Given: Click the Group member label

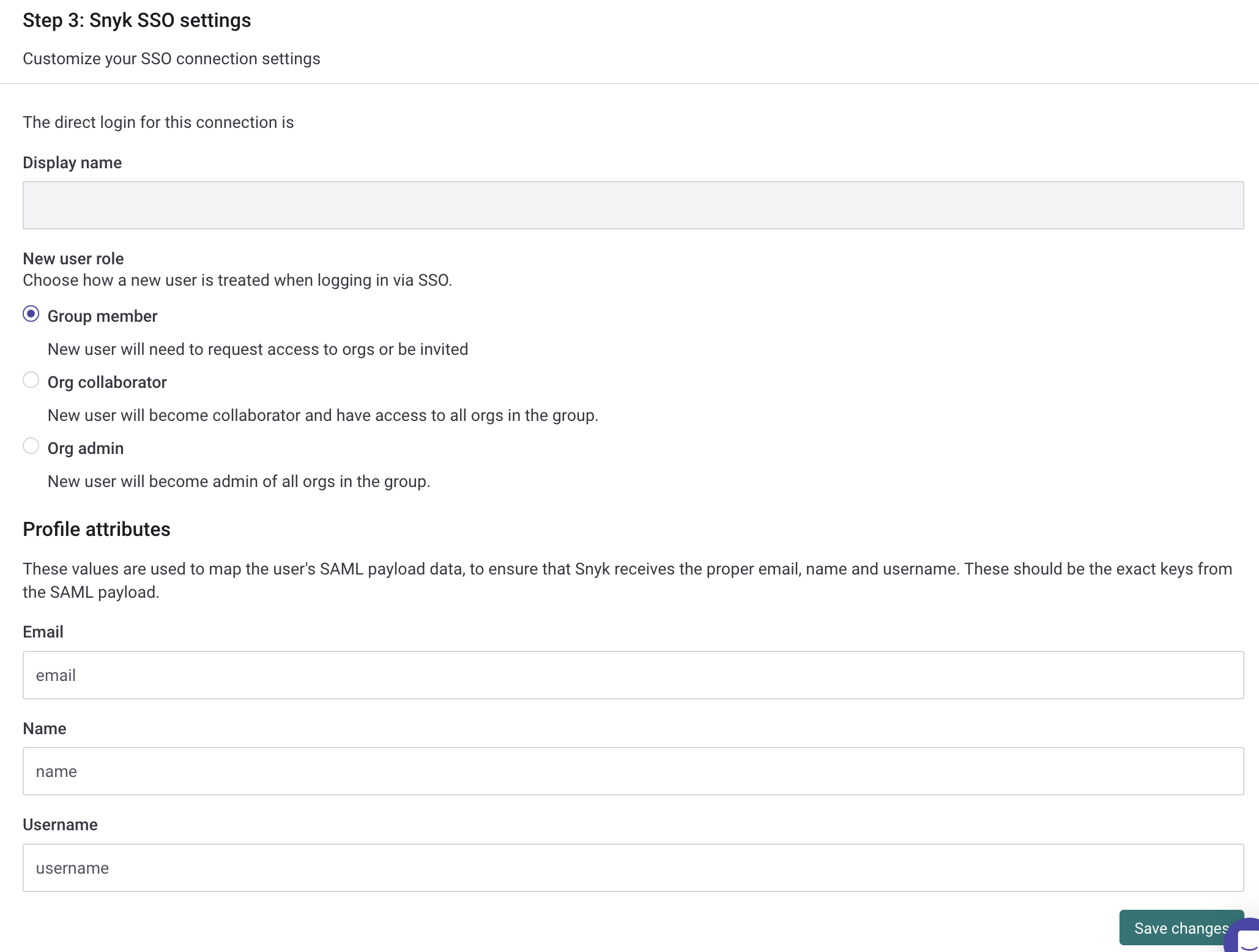Looking at the screenshot, I should pyautogui.click(x=102, y=316).
